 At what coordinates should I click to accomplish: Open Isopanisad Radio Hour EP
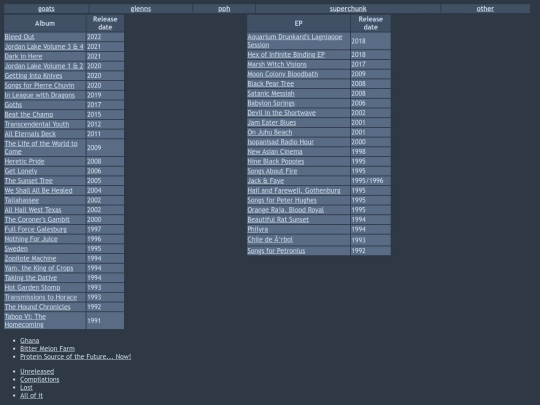(281, 142)
